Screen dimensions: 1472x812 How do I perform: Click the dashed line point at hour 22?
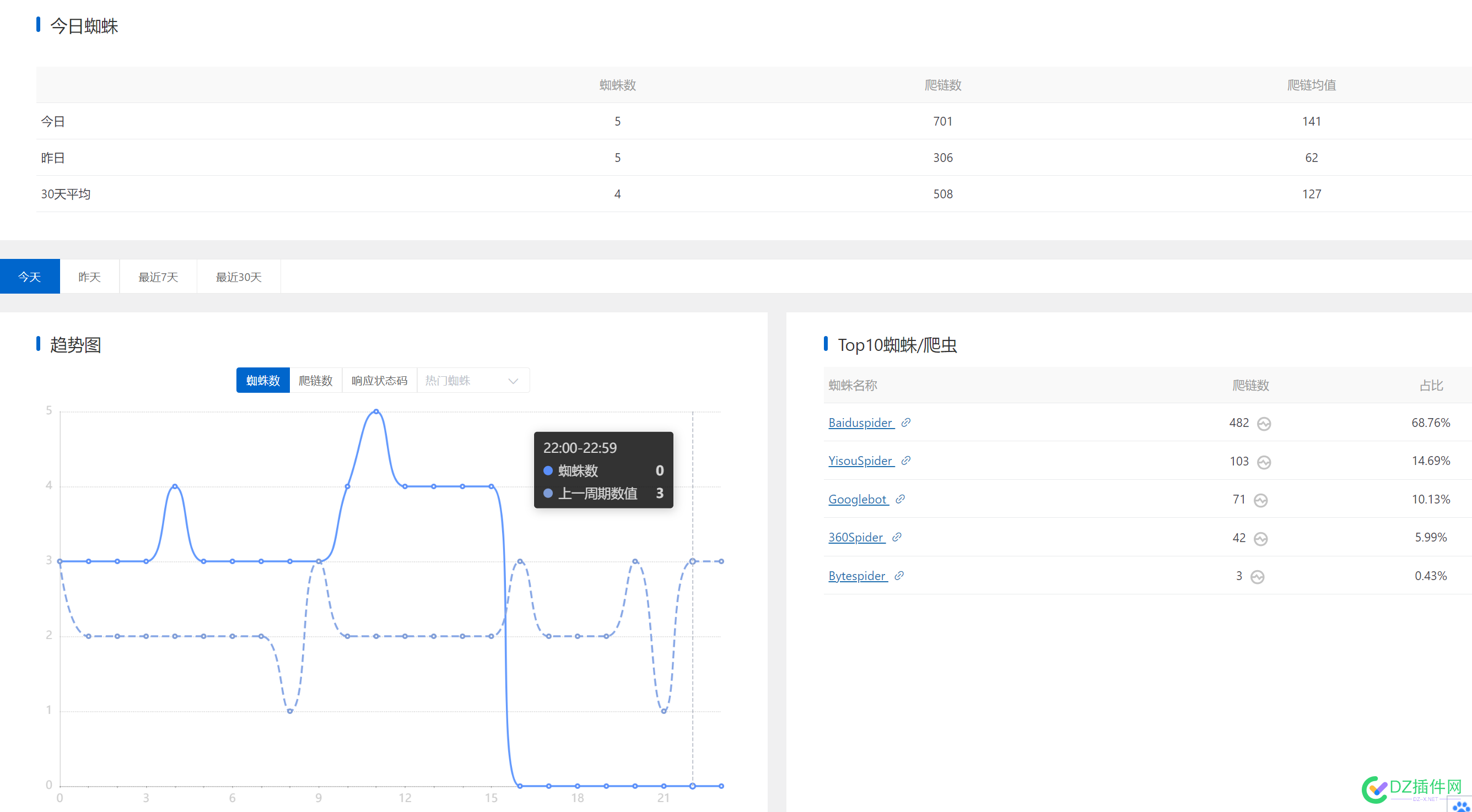[x=693, y=561]
